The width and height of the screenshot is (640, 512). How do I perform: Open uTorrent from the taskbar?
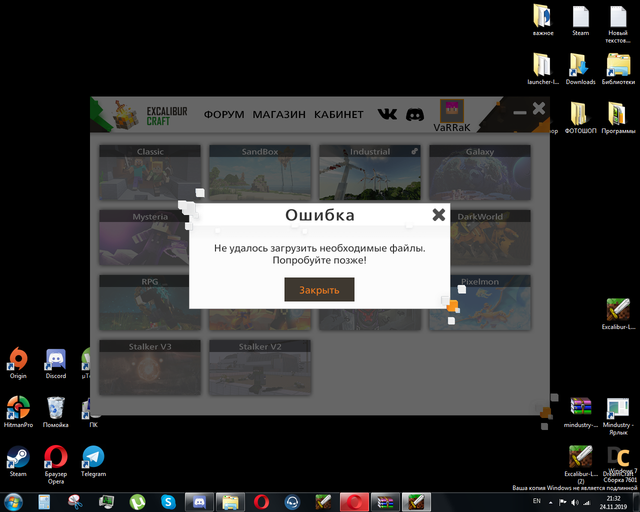click(138, 502)
